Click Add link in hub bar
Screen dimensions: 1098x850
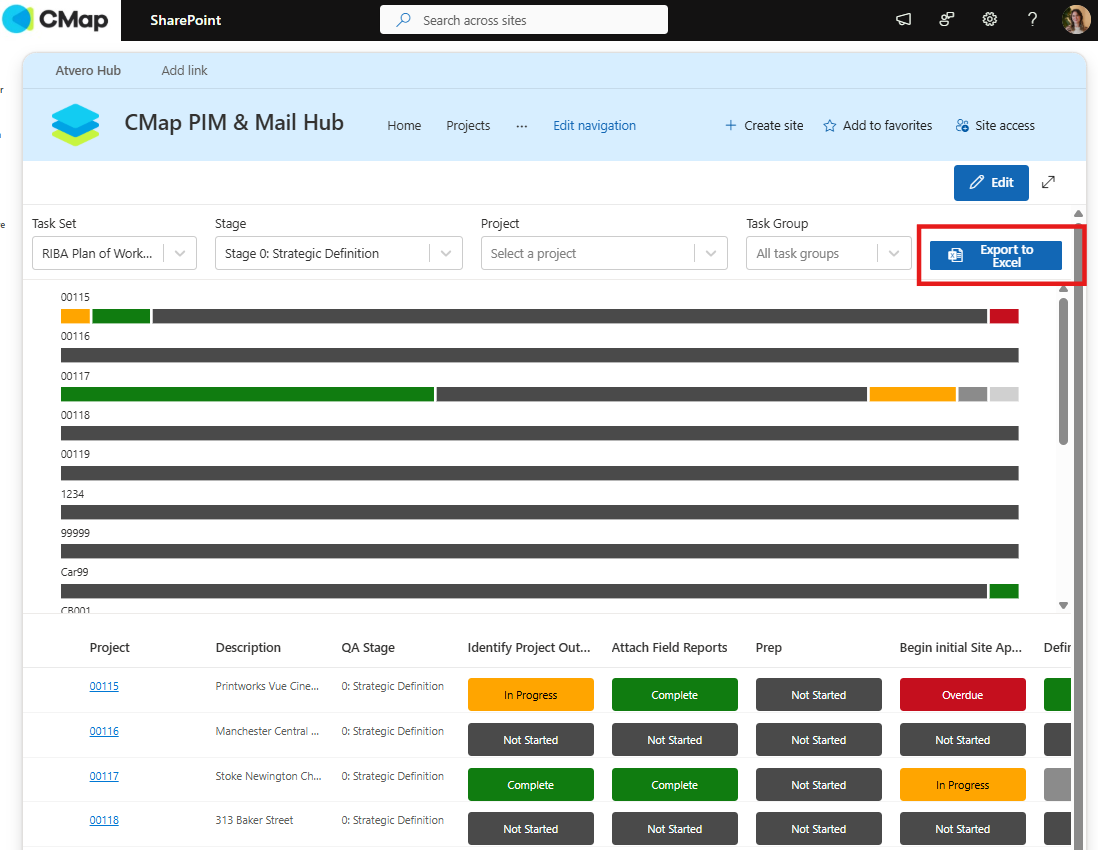click(184, 71)
